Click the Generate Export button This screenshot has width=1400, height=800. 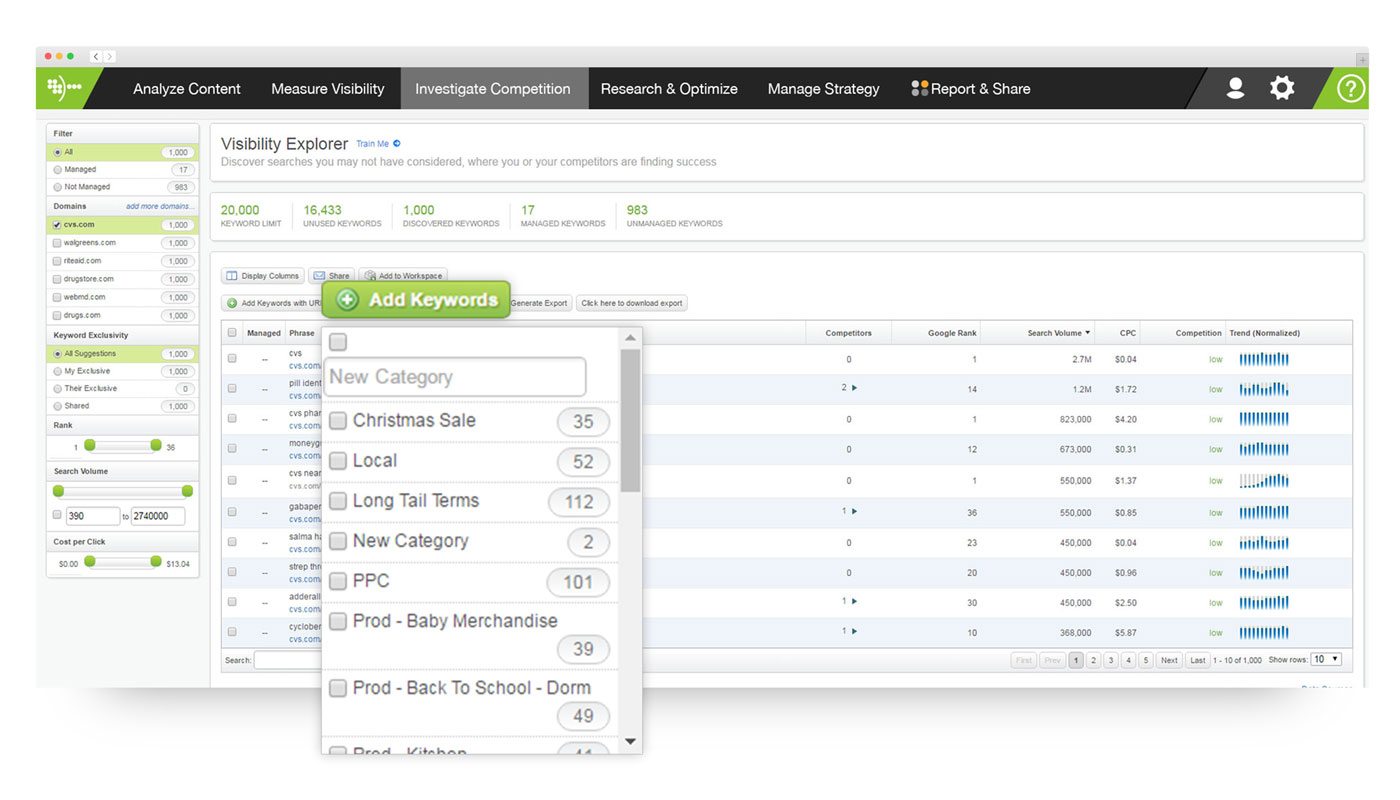pos(540,303)
